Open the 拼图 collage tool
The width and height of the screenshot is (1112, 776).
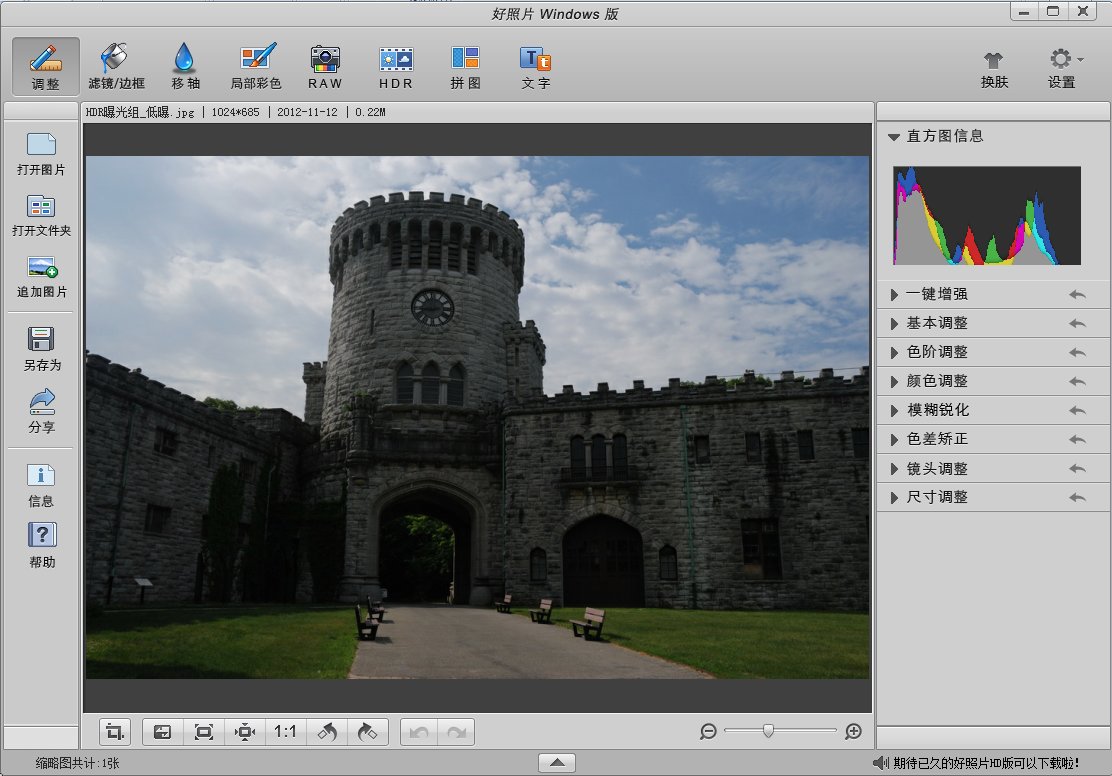click(465, 66)
